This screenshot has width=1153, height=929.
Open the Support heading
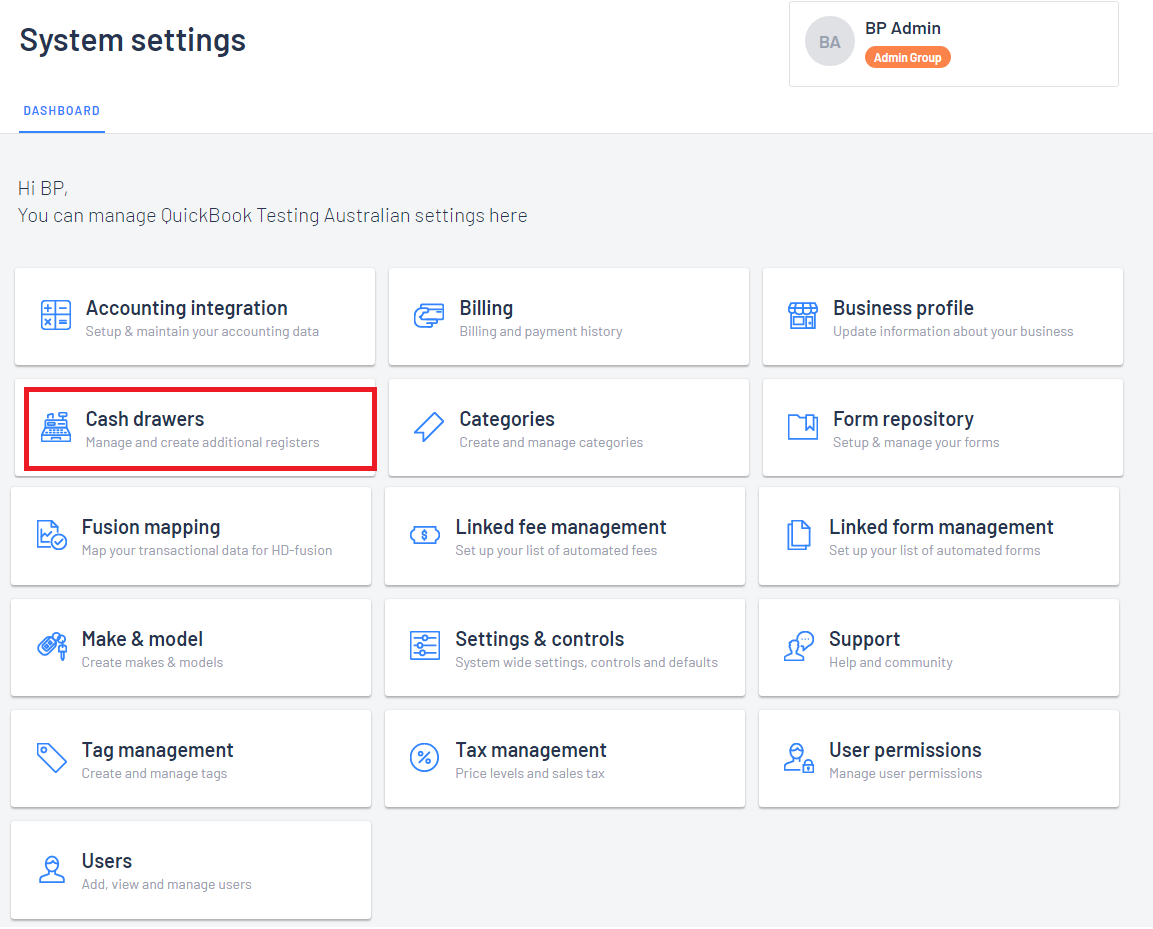click(864, 639)
